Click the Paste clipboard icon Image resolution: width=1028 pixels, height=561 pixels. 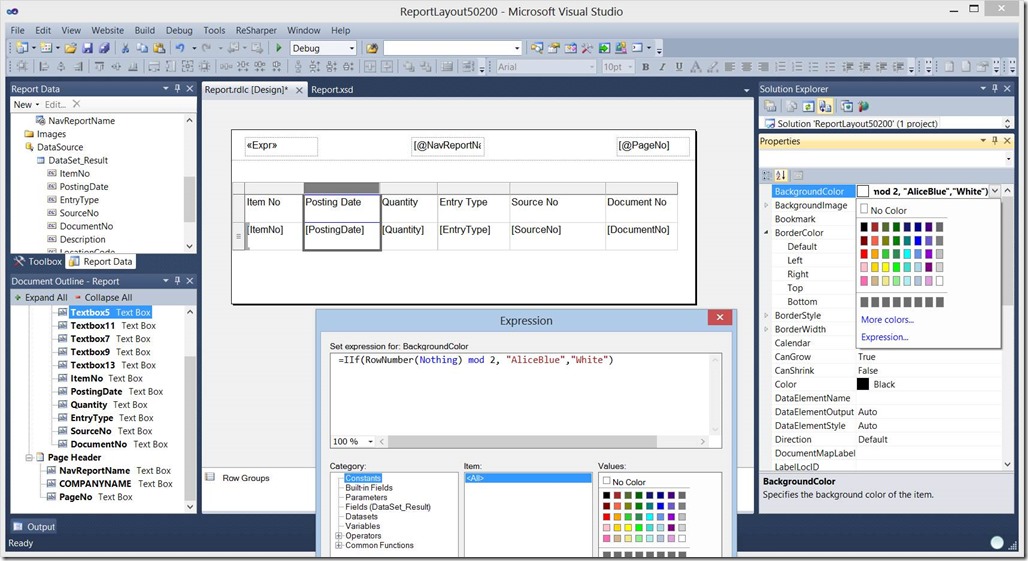coord(159,48)
